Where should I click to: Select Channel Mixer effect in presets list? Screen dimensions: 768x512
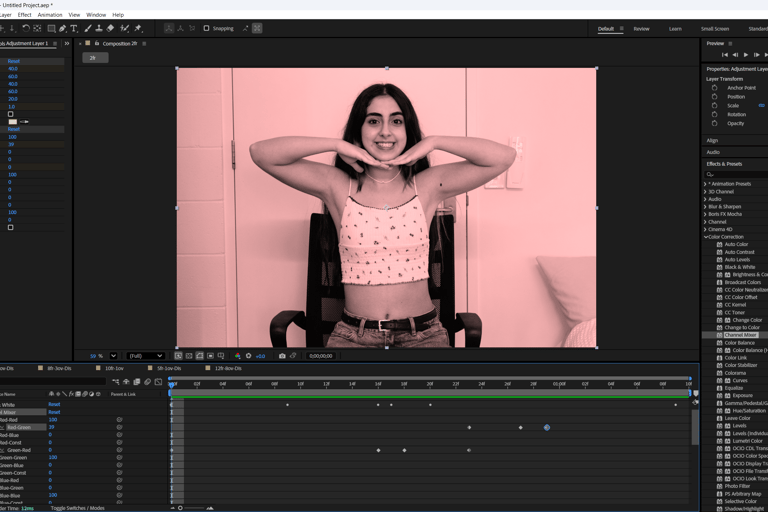click(x=740, y=335)
